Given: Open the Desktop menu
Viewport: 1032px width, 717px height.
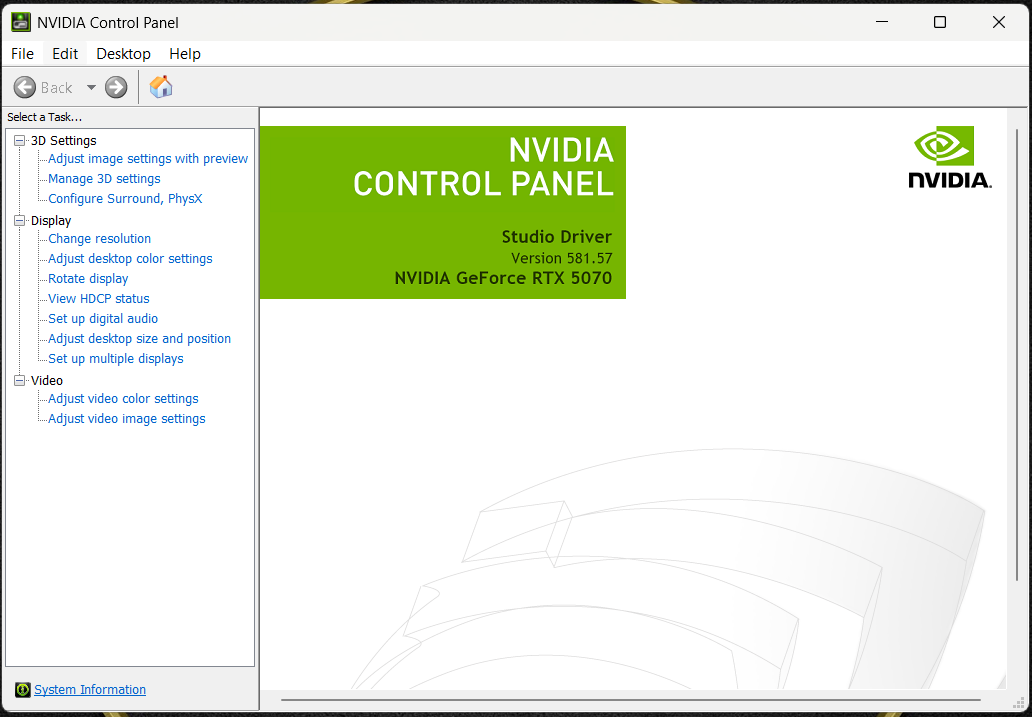Looking at the screenshot, I should [x=123, y=54].
